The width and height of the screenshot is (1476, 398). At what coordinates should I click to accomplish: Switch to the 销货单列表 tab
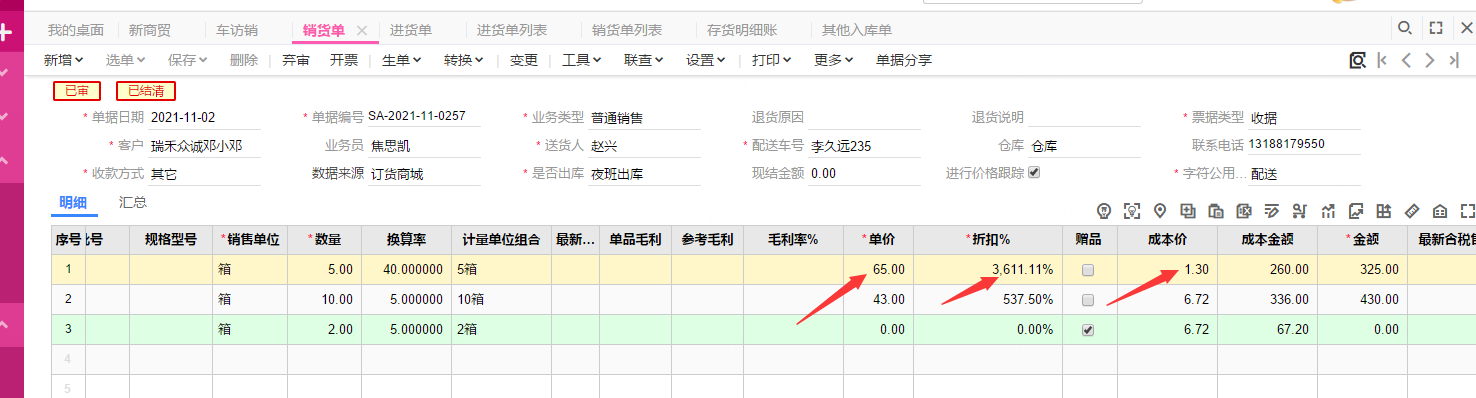pos(627,31)
